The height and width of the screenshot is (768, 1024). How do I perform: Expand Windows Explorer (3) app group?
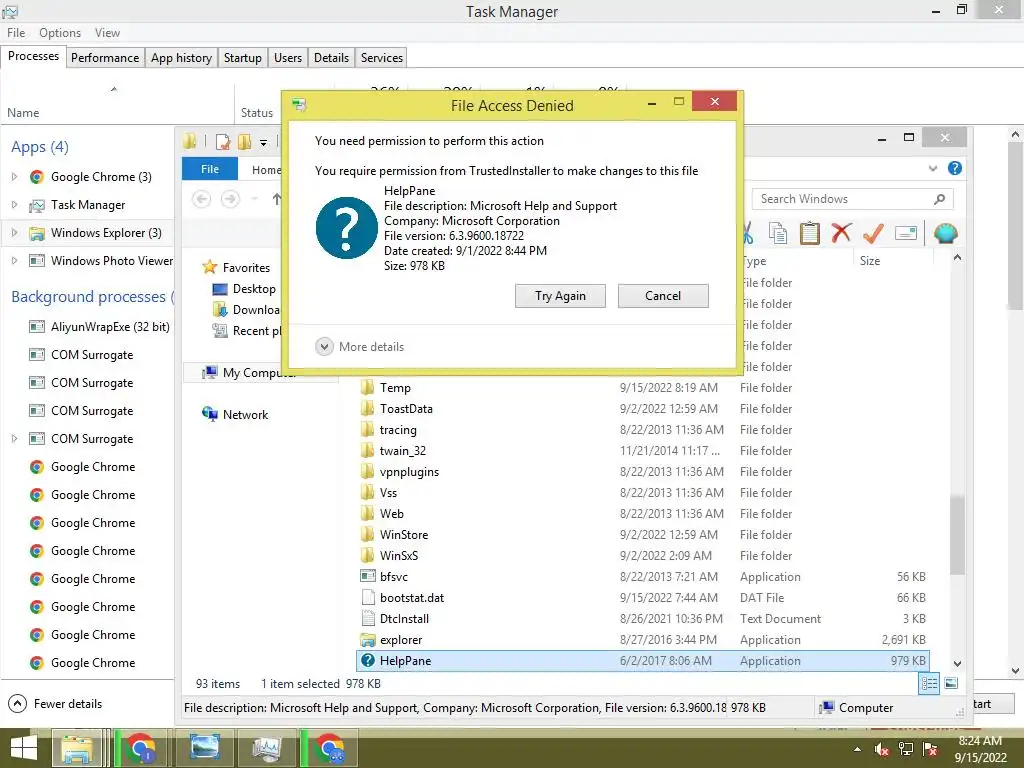[x=14, y=232]
